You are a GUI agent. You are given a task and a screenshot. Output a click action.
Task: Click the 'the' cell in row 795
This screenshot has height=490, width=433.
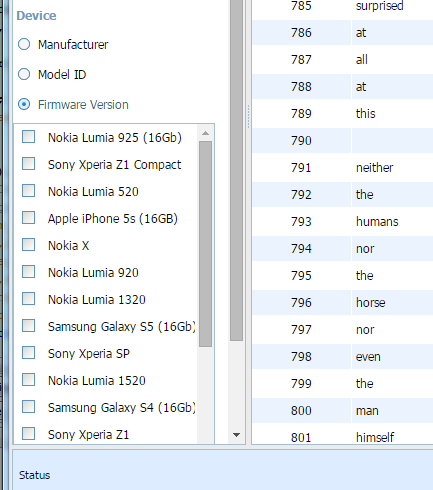392,276
